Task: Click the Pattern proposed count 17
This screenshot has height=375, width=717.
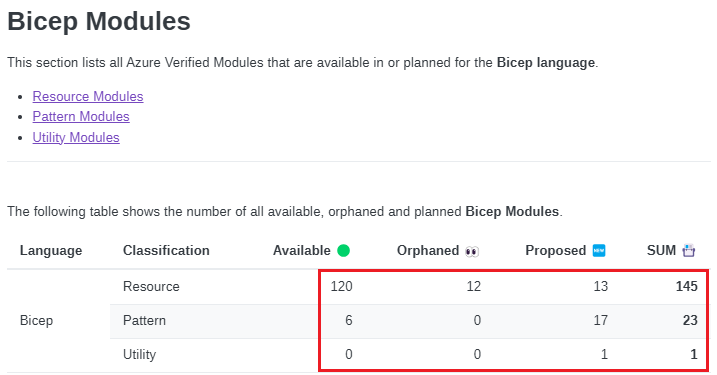Action: (600, 320)
